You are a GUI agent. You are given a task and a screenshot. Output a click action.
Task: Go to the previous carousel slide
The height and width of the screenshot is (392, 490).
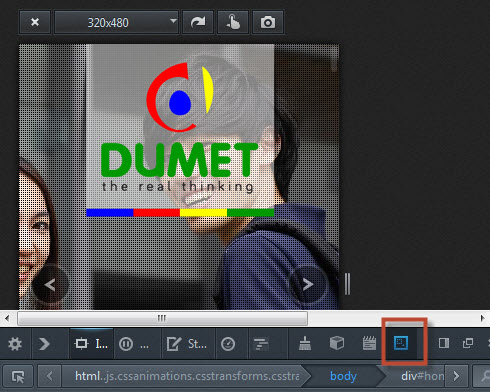click(x=50, y=284)
